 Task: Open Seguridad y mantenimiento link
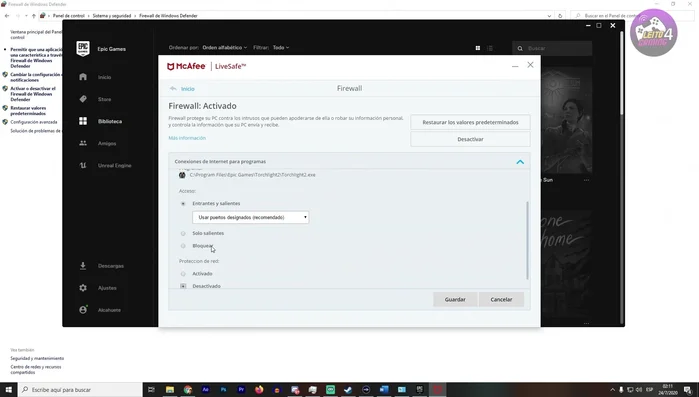point(37,358)
